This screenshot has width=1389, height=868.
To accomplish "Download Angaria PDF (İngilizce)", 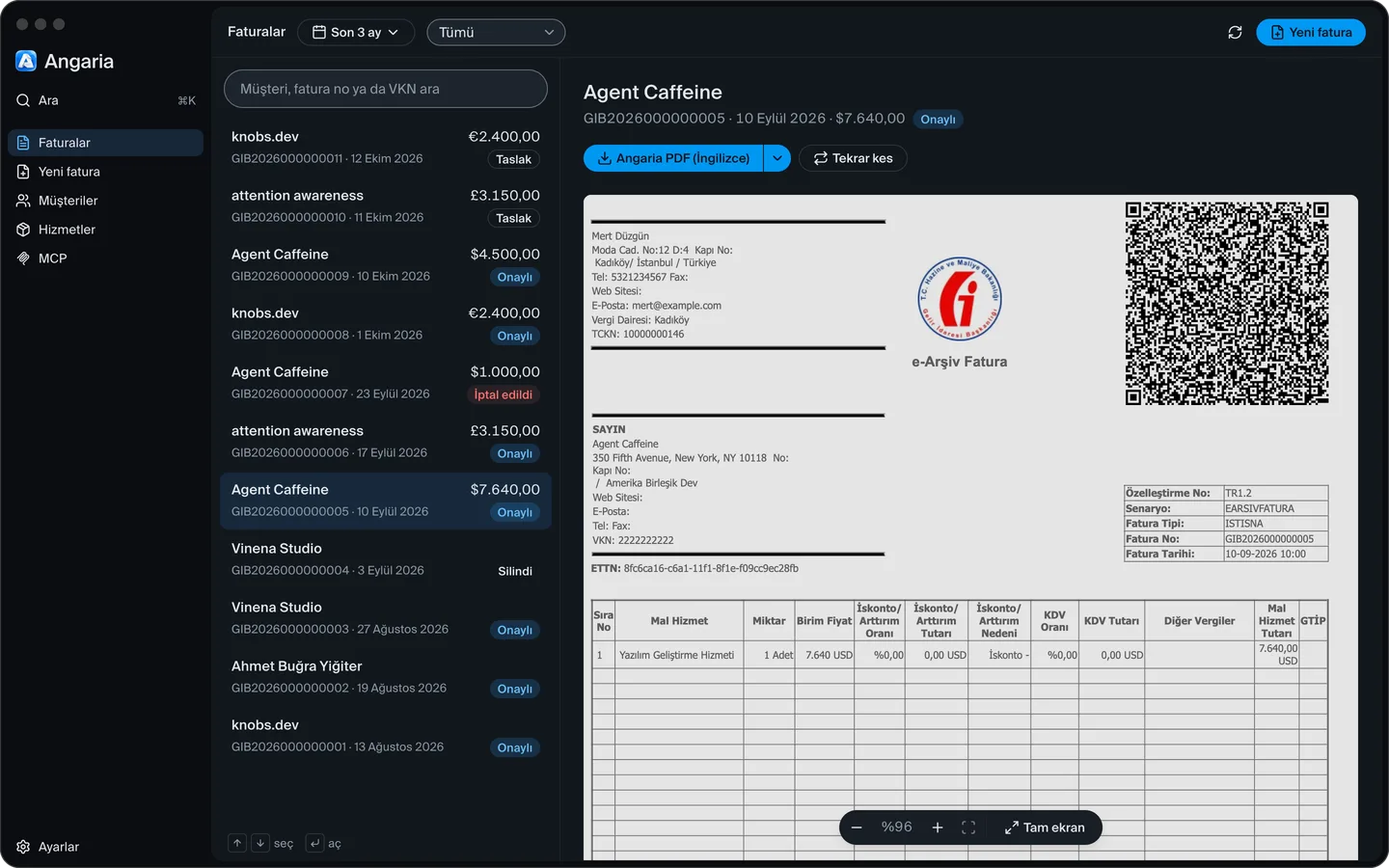I will pos(673,158).
